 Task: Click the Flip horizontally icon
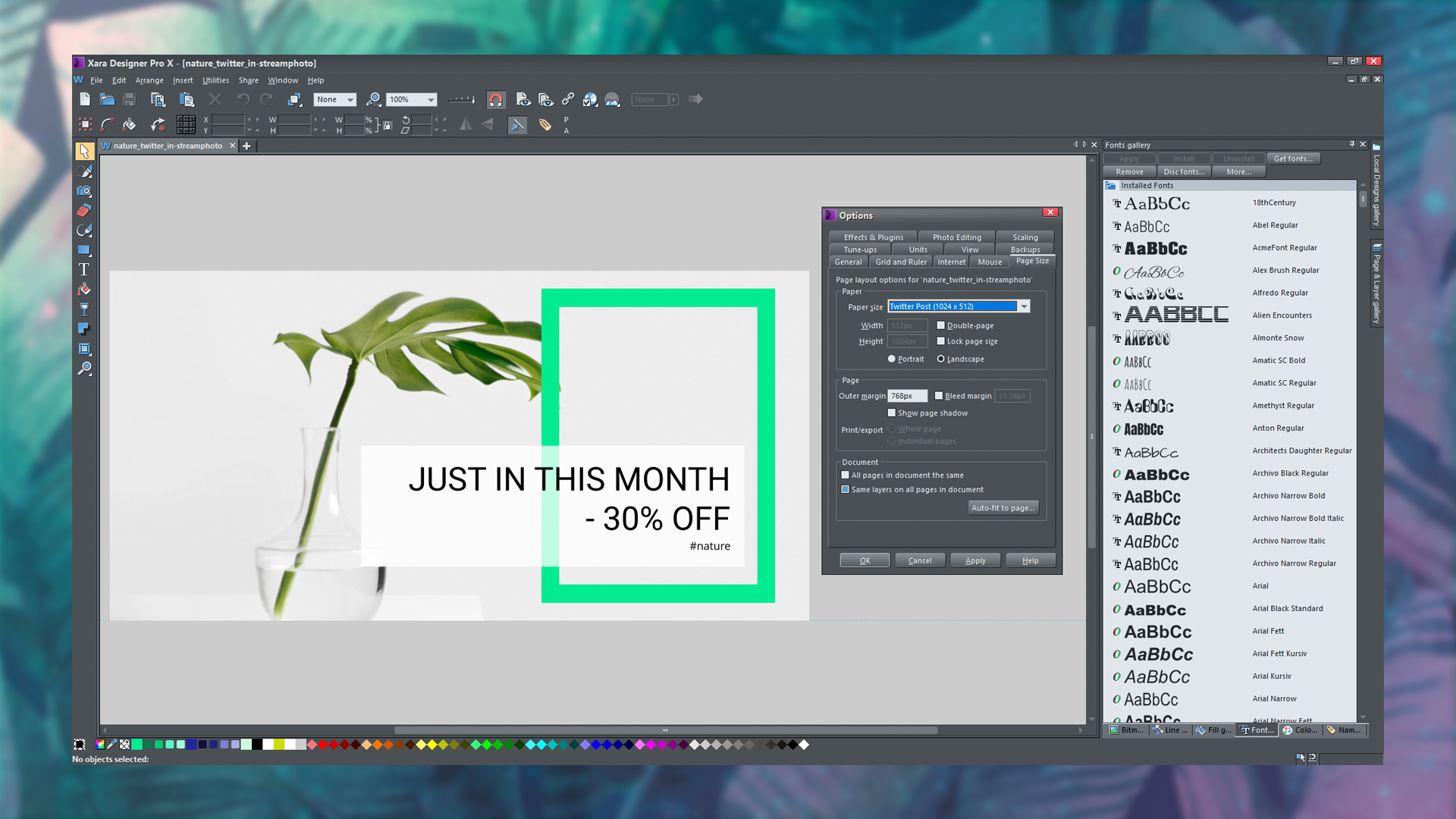point(466,124)
